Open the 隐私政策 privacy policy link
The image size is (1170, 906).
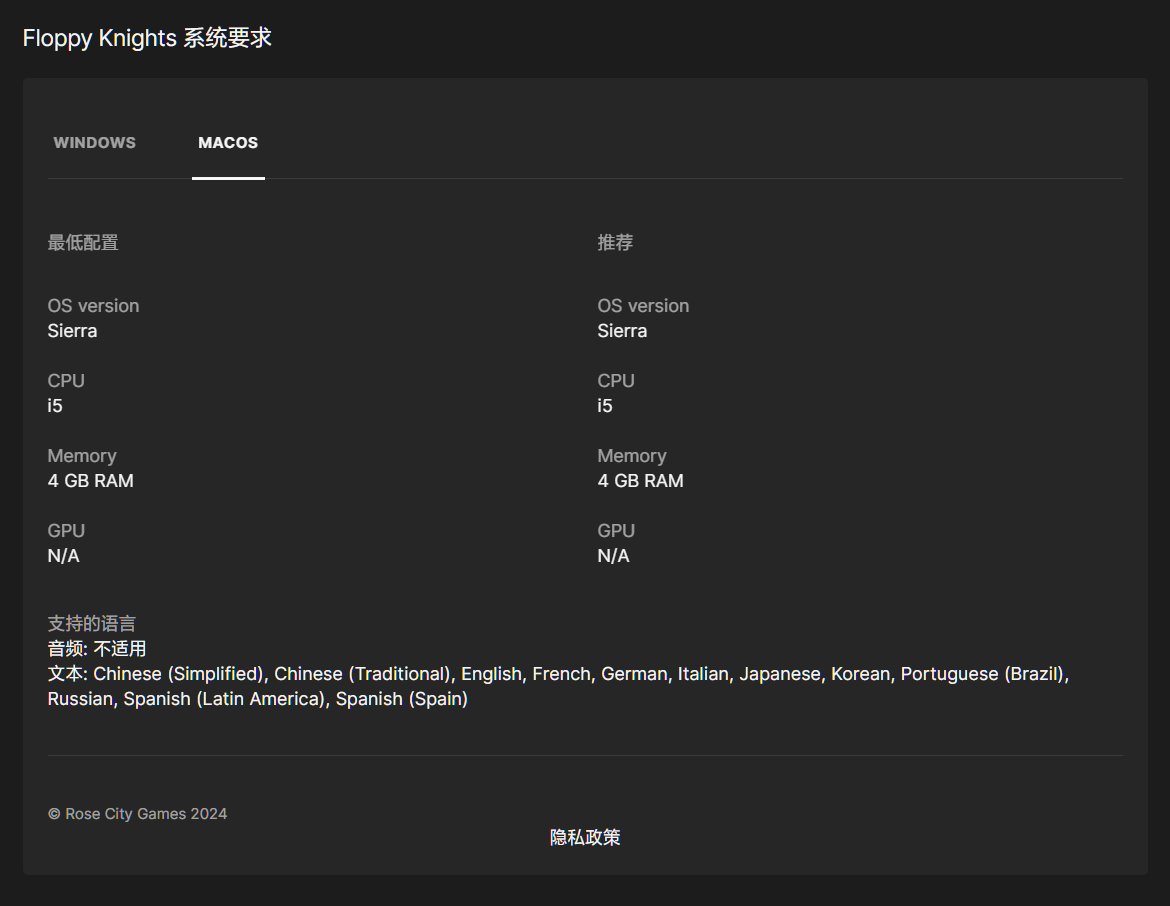[x=585, y=837]
